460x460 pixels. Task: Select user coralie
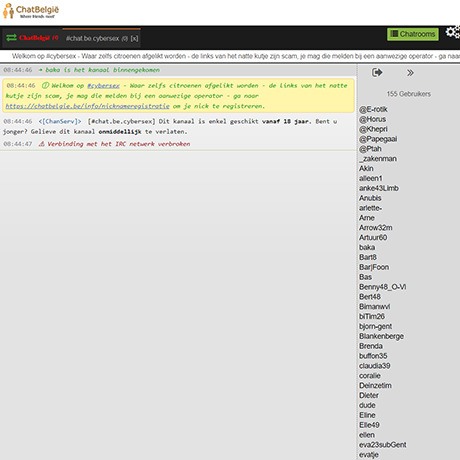pos(370,376)
